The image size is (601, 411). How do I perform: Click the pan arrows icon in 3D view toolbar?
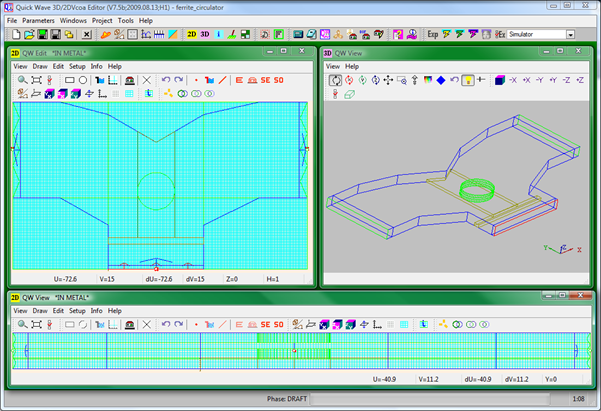pyautogui.click(x=388, y=79)
